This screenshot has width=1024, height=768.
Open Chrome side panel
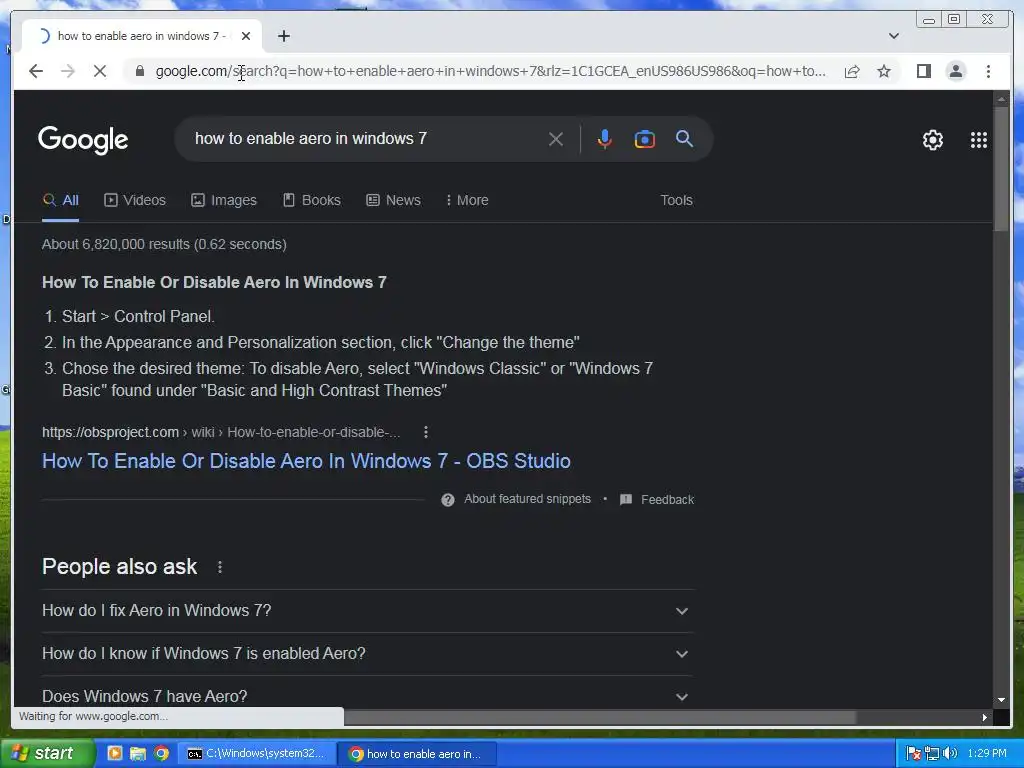923,71
